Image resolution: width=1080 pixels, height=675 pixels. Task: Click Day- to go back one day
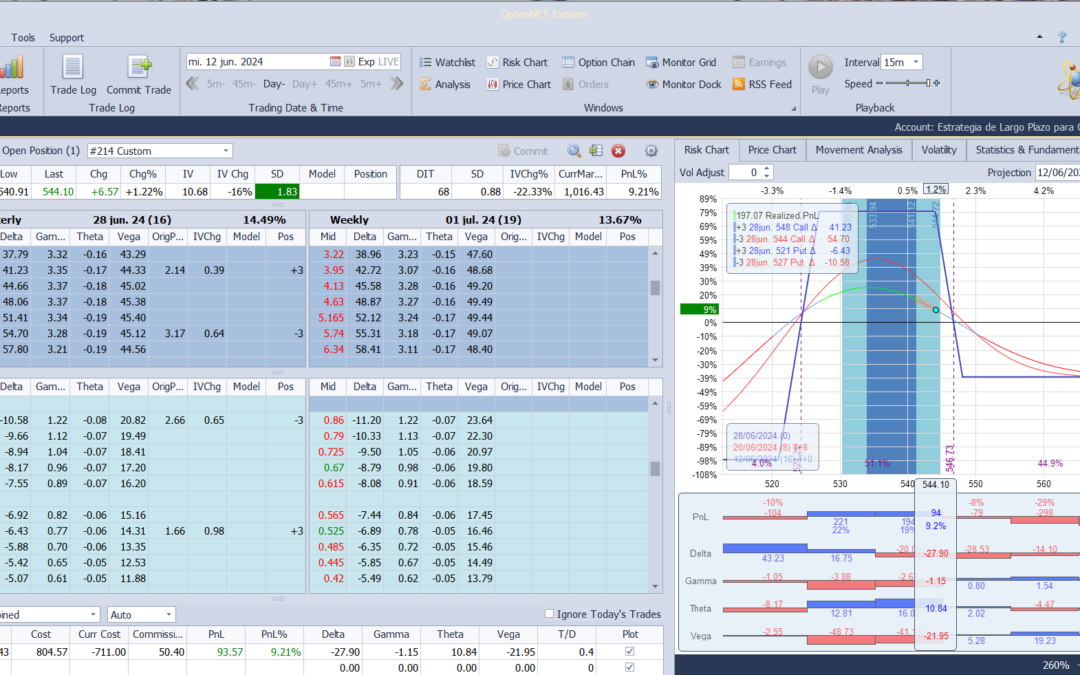[273, 84]
